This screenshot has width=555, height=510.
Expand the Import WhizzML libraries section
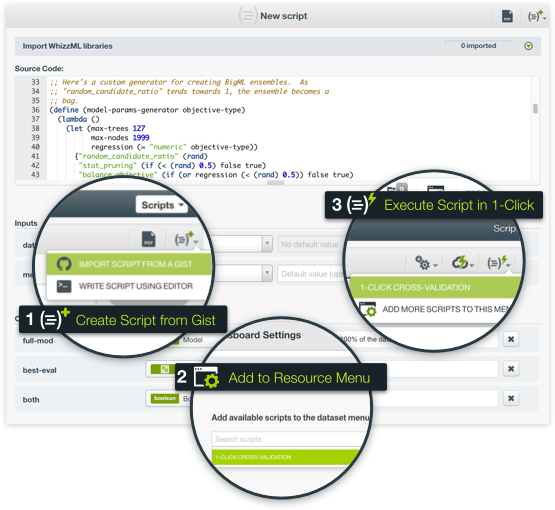pos(528,46)
